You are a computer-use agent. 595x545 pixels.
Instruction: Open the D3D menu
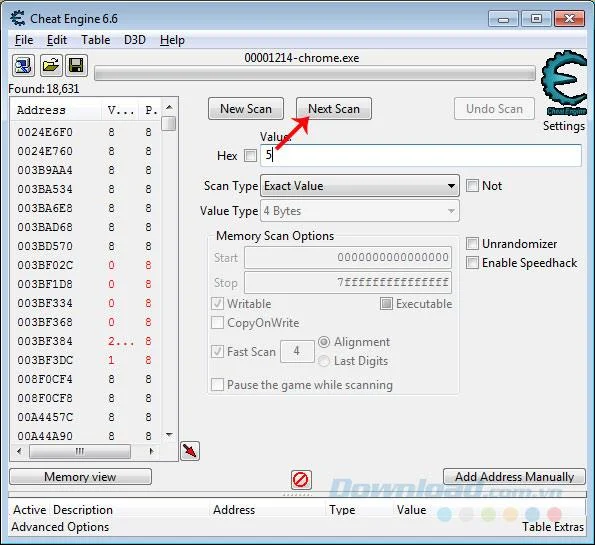135,40
